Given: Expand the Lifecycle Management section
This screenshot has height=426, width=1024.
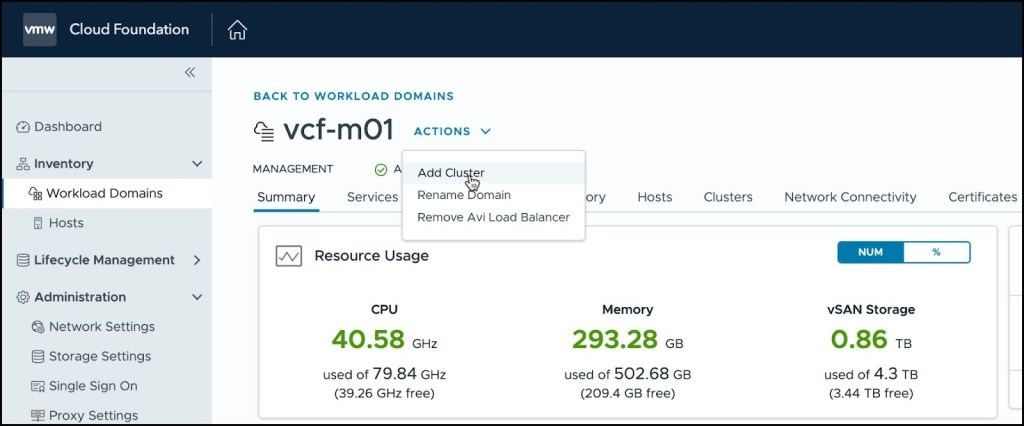Looking at the screenshot, I should pos(197,260).
